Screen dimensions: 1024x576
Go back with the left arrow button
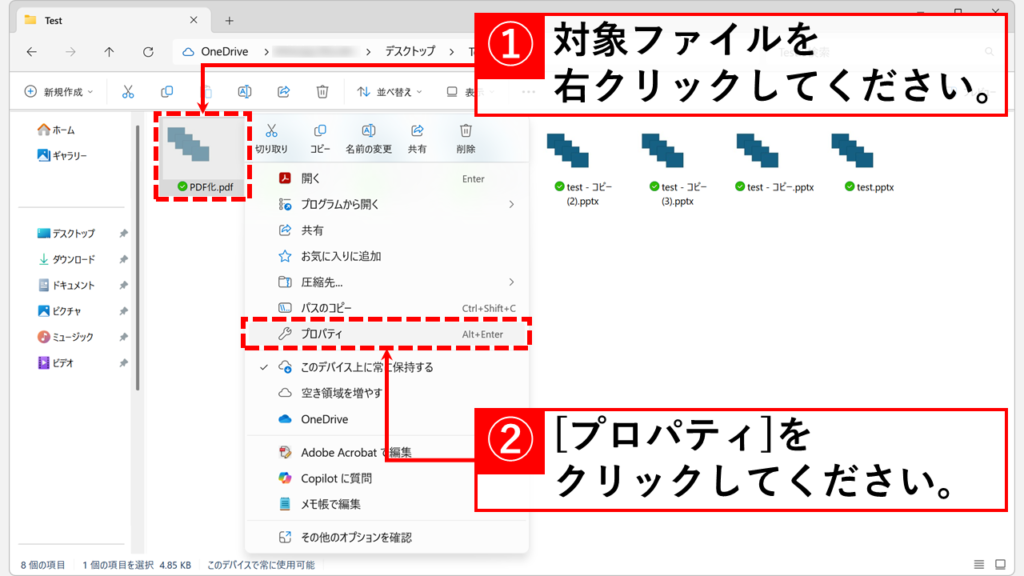pos(31,52)
